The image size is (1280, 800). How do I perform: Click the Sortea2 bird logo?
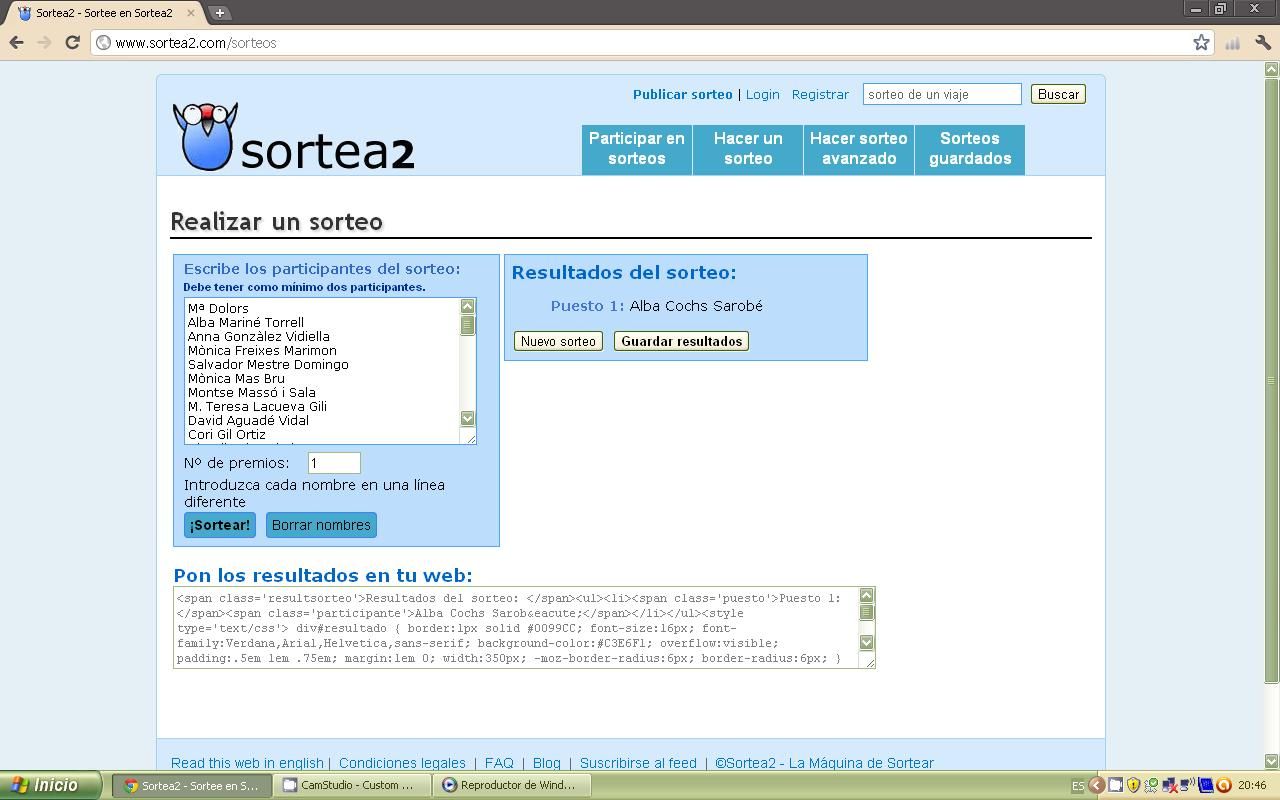(x=206, y=136)
